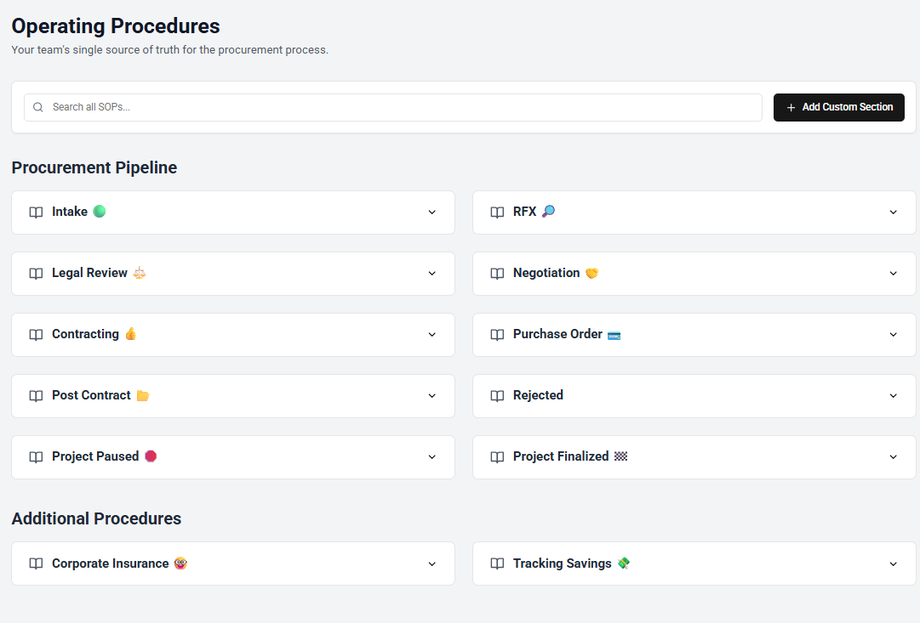
Task: Open the Post Contract chevron
Action: 432,396
